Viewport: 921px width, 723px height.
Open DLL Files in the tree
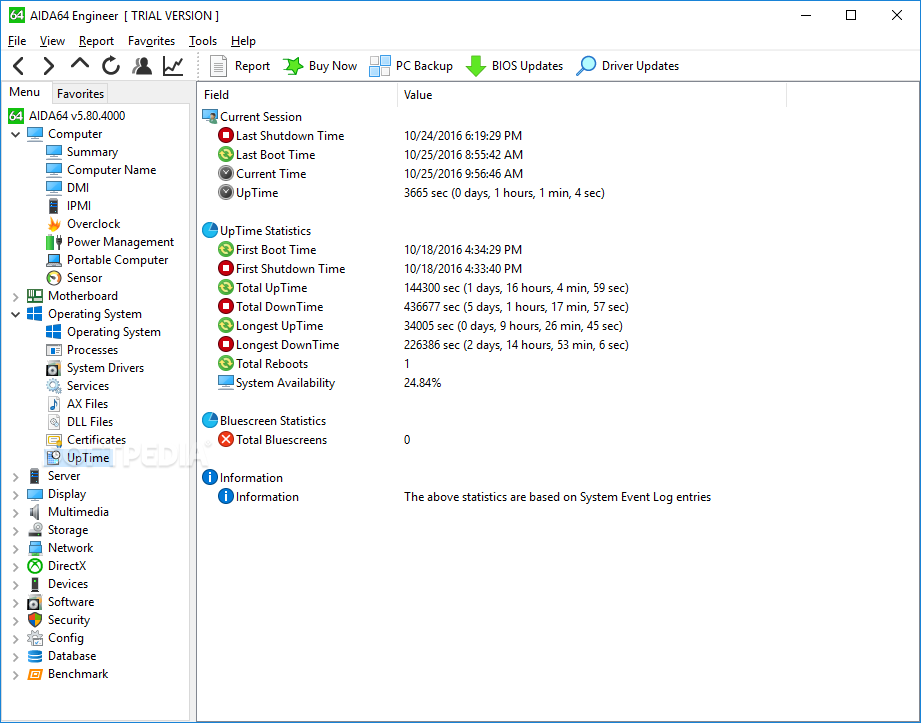point(79,422)
